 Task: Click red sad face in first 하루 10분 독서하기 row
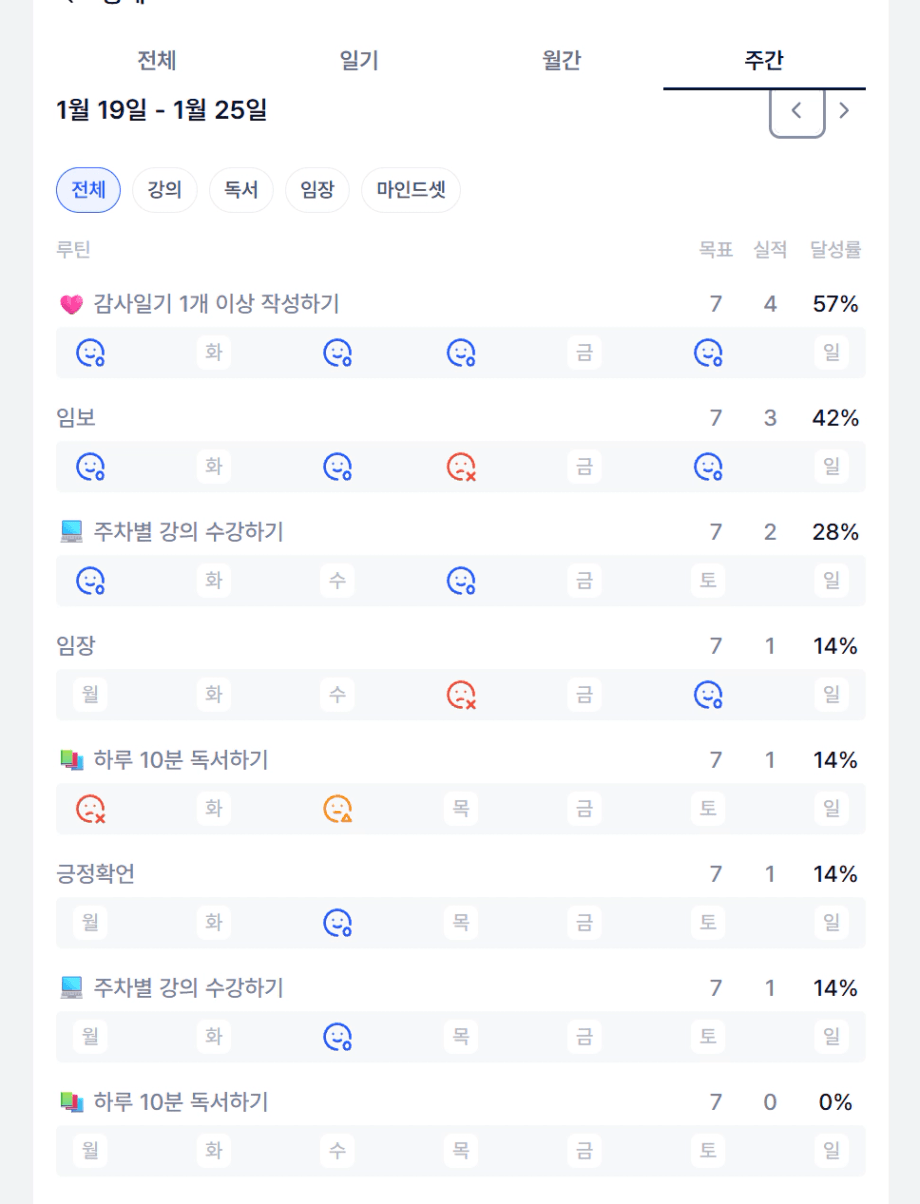pyautogui.click(x=91, y=808)
